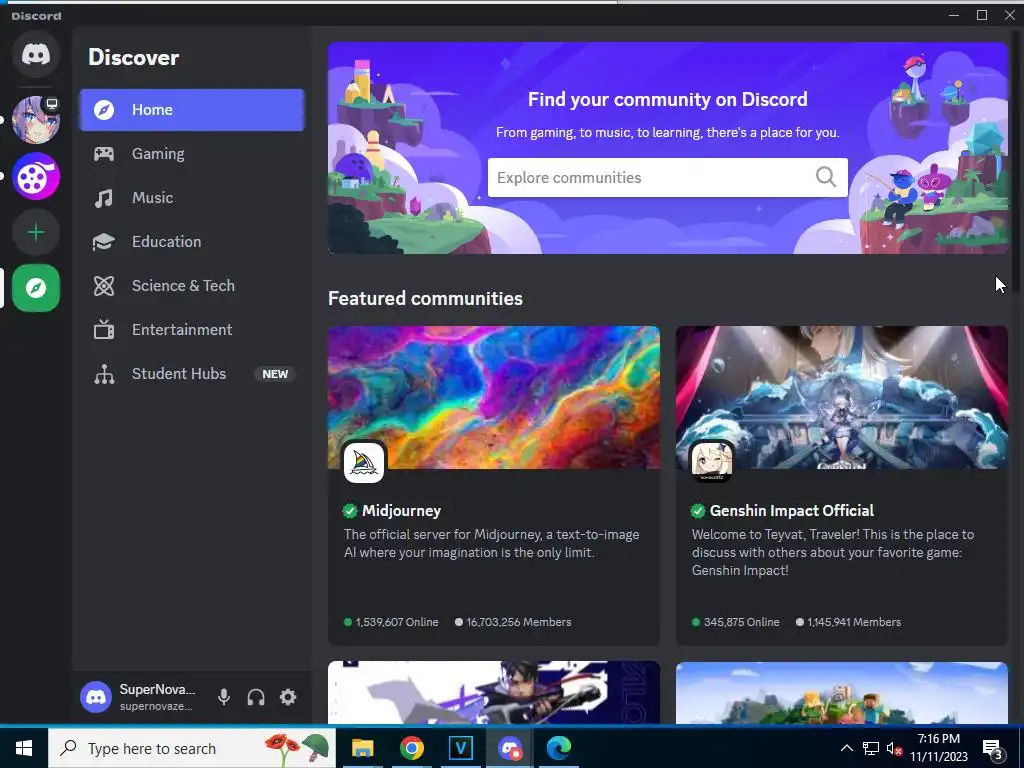Click the SuperNova user avatar
The width and height of the screenshot is (1024, 768).
[96, 697]
